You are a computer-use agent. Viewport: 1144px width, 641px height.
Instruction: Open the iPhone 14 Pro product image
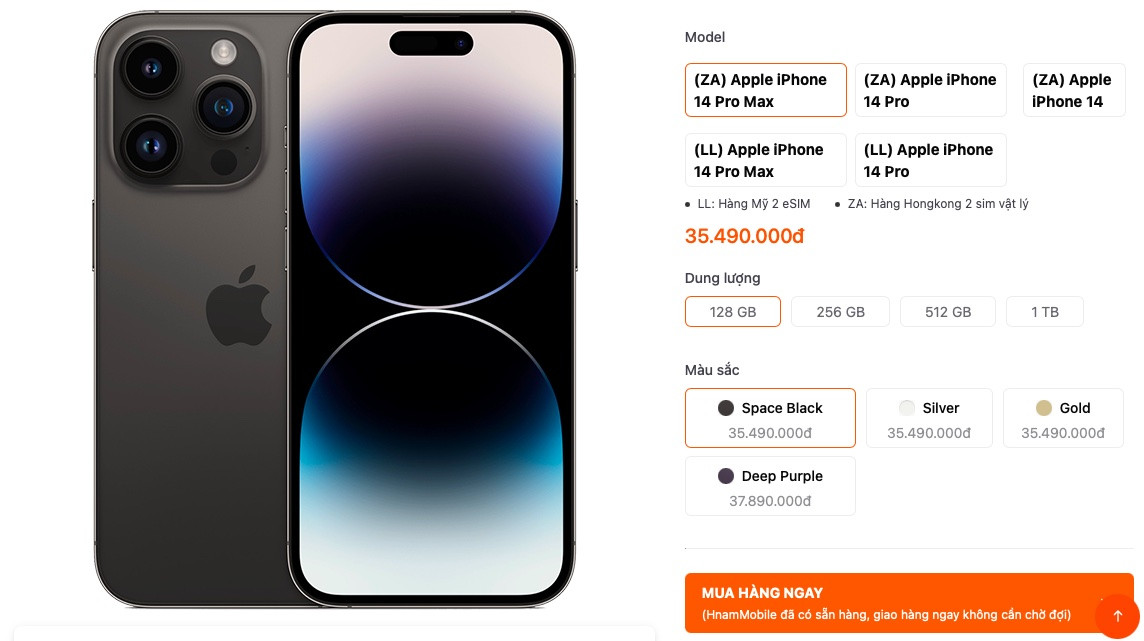335,309
